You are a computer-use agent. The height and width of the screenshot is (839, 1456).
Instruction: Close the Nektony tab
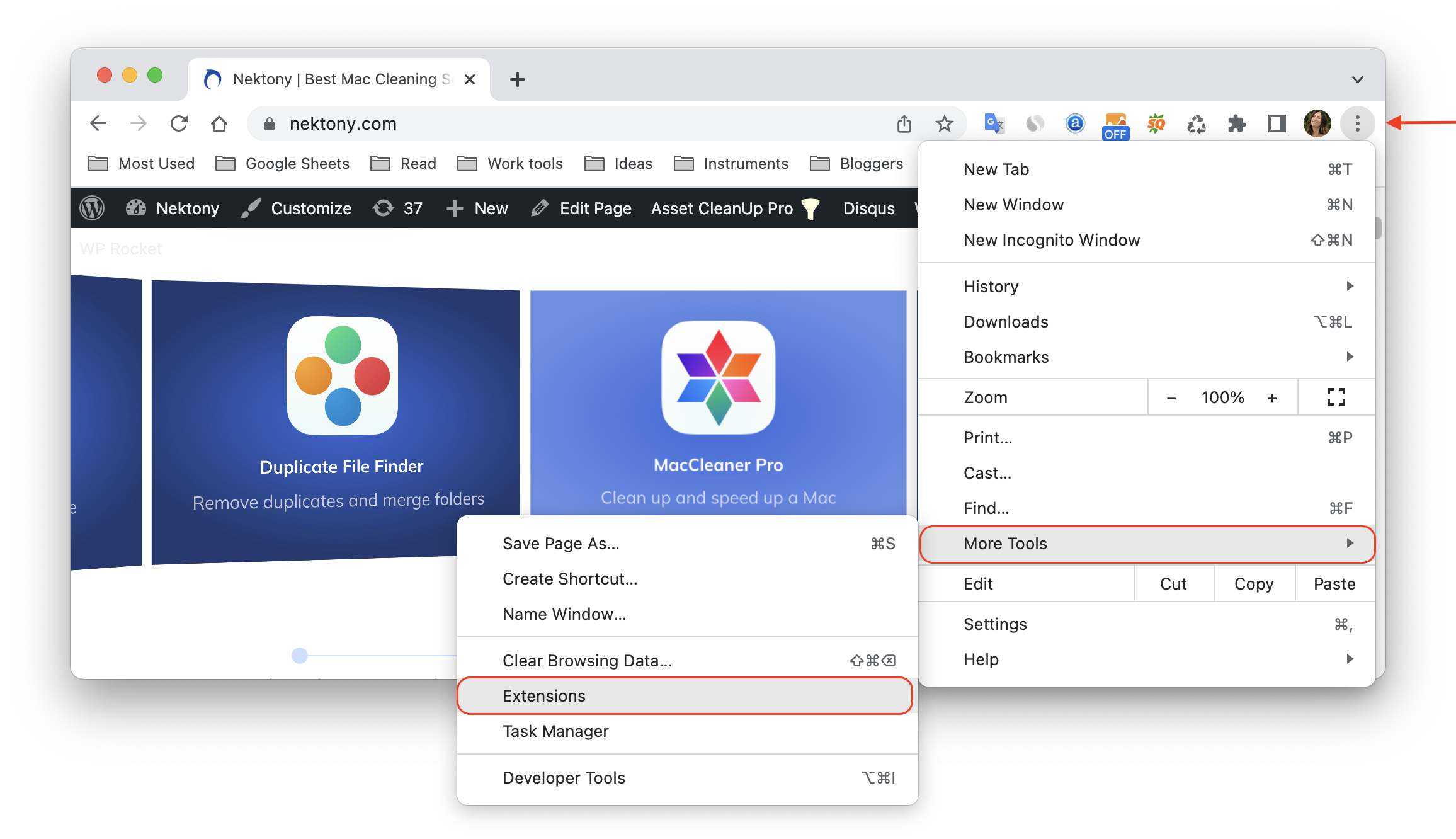[470, 79]
